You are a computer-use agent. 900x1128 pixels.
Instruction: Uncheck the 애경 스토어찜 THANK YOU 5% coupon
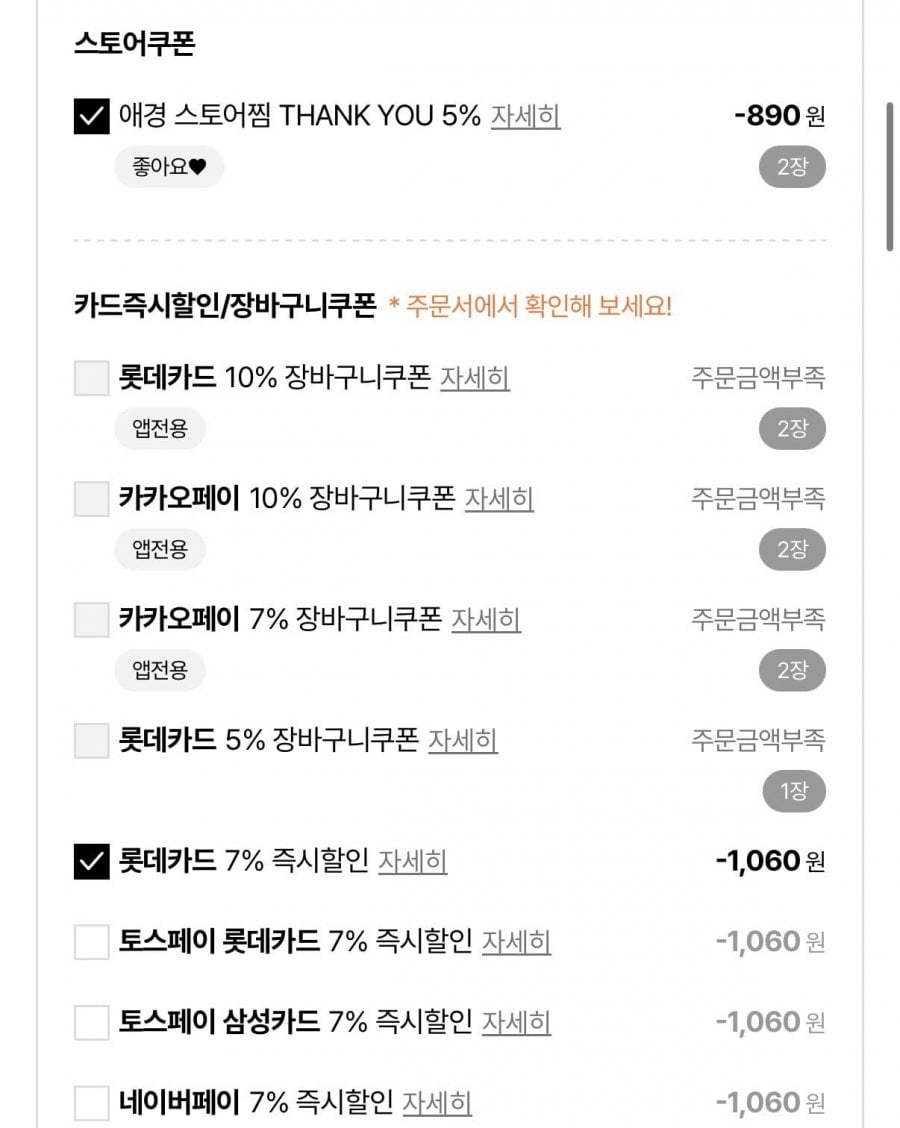tap(91, 117)
